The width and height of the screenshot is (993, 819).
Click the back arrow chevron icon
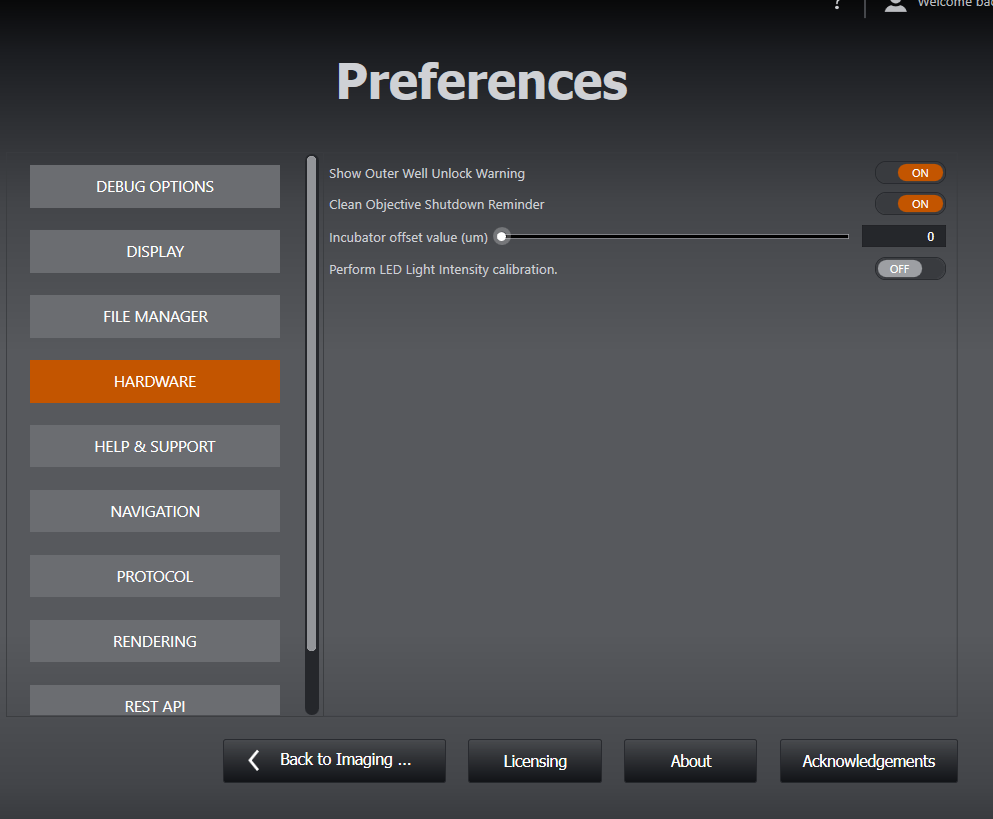pyautogui.click(x=254, y=761)
